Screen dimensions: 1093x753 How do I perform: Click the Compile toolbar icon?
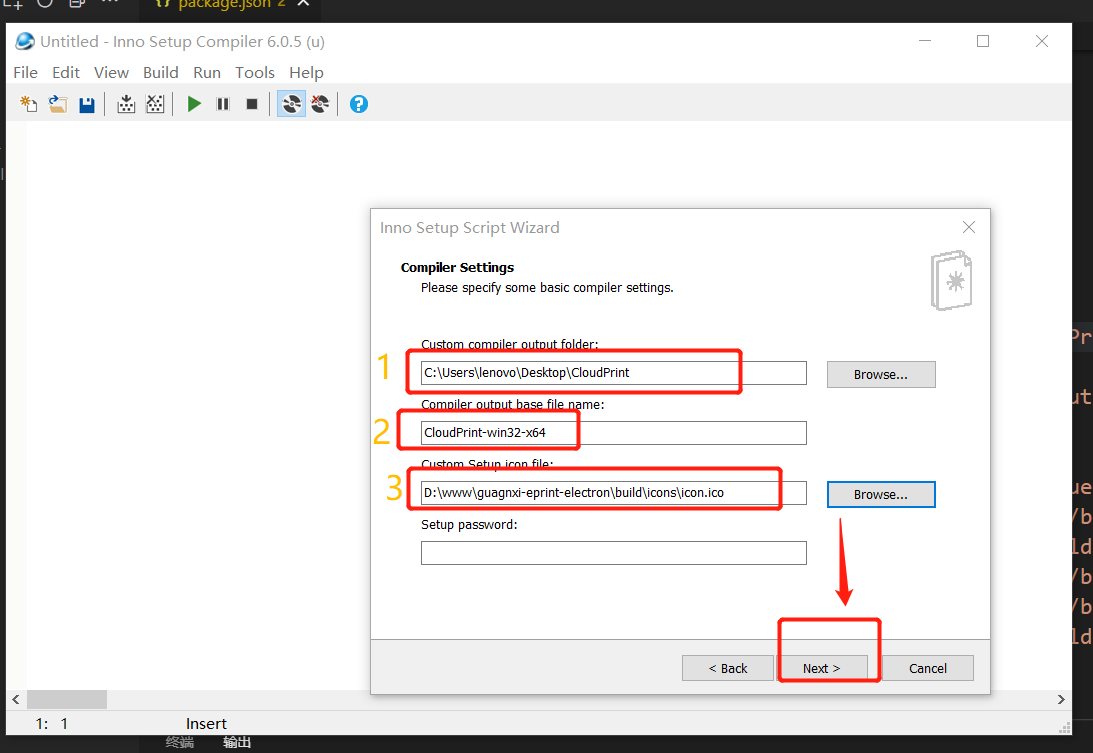(126, 105)
